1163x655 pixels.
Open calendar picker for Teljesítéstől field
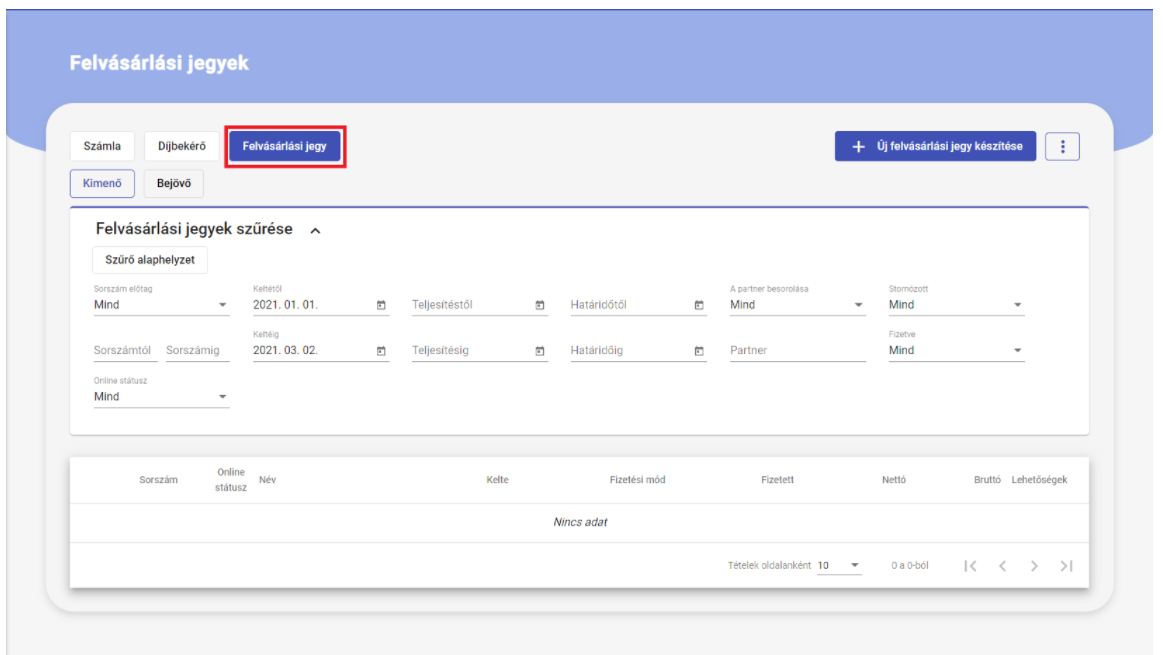(x=540, y=305)
